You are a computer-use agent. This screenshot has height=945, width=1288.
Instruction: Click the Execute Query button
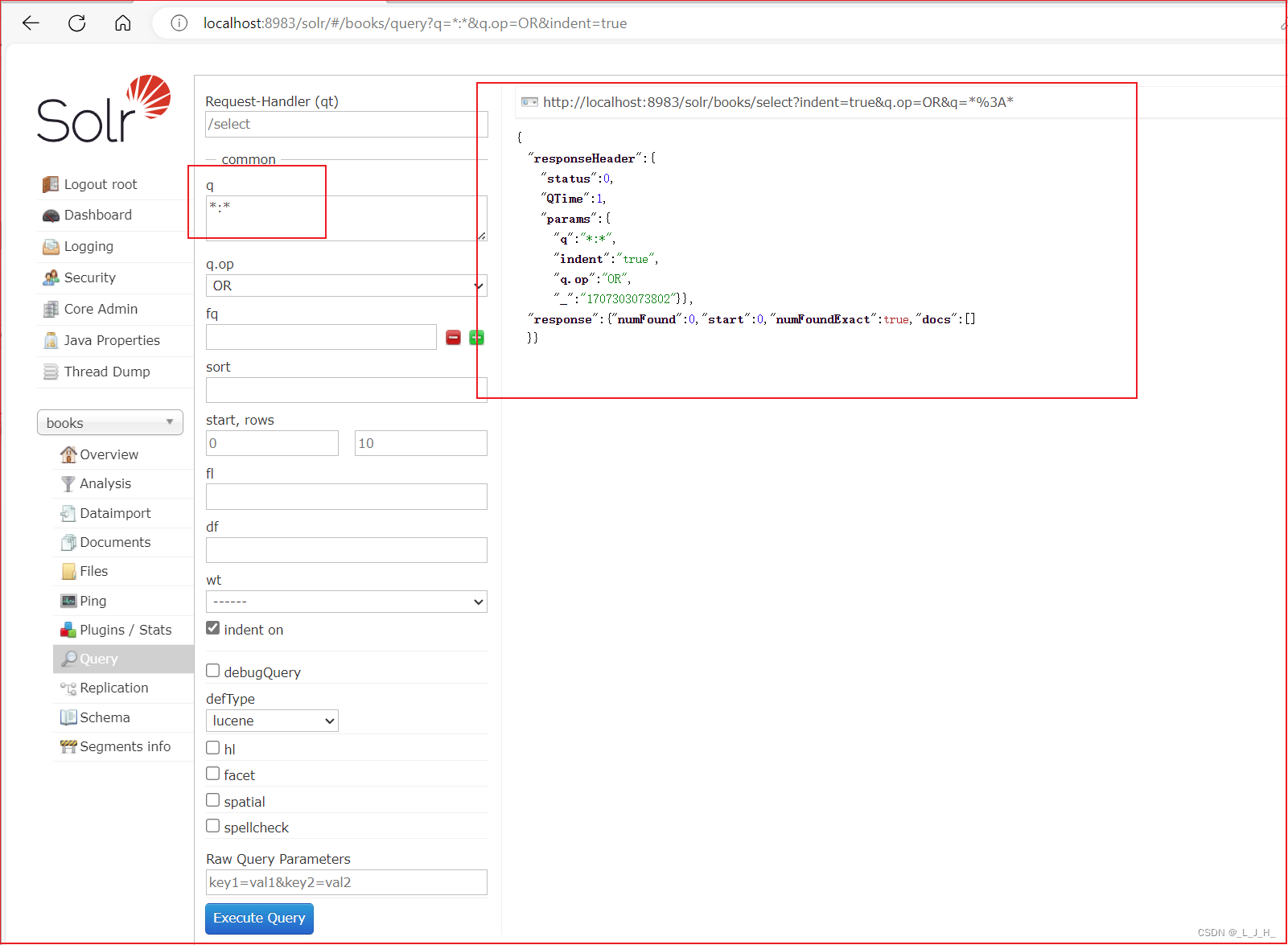tap(259, 918)
